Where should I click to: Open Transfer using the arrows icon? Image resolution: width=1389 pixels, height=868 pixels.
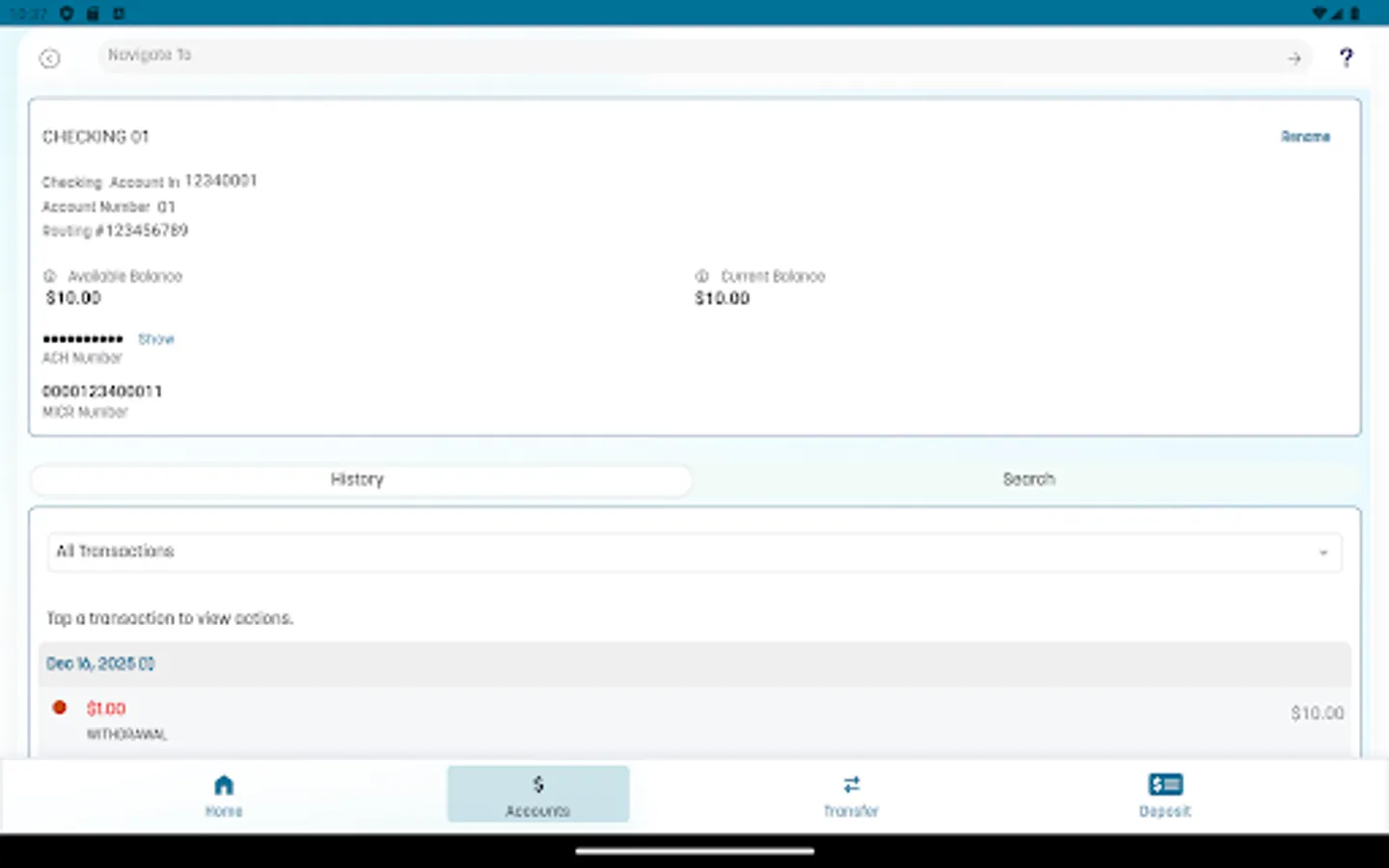tap(851, 784)
